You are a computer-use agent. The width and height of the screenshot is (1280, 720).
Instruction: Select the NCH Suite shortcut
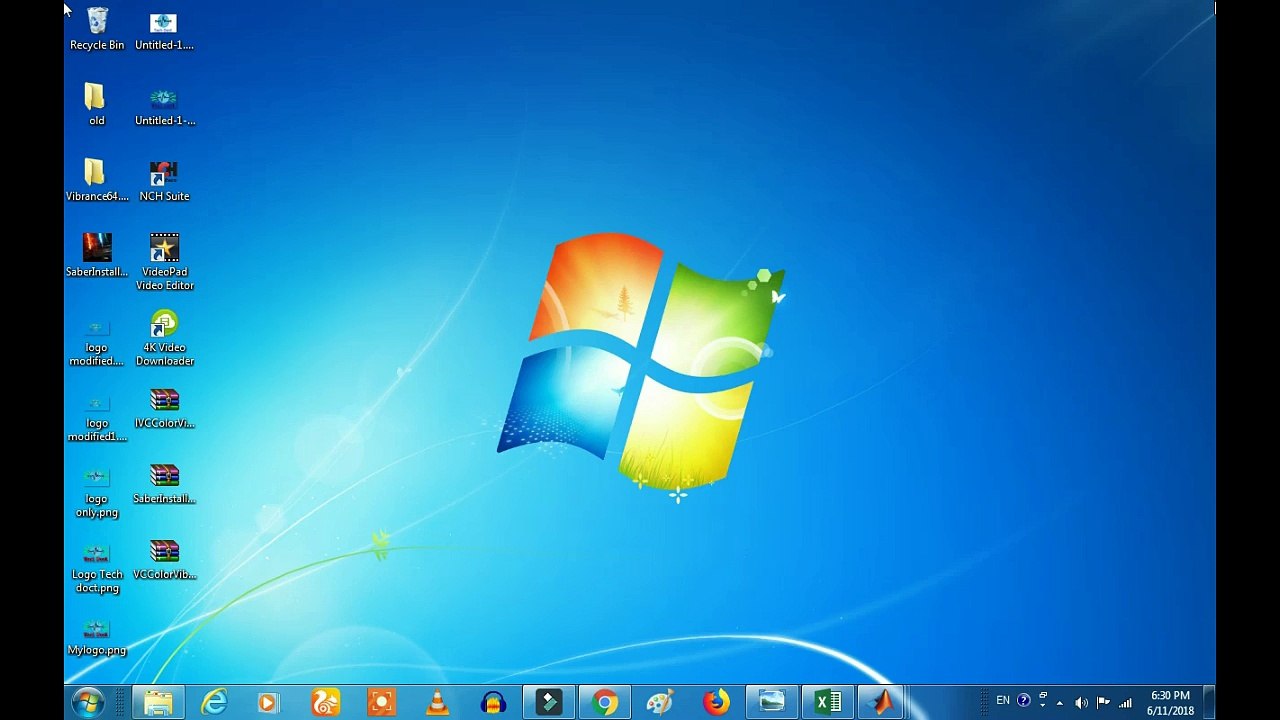point(164,180)
